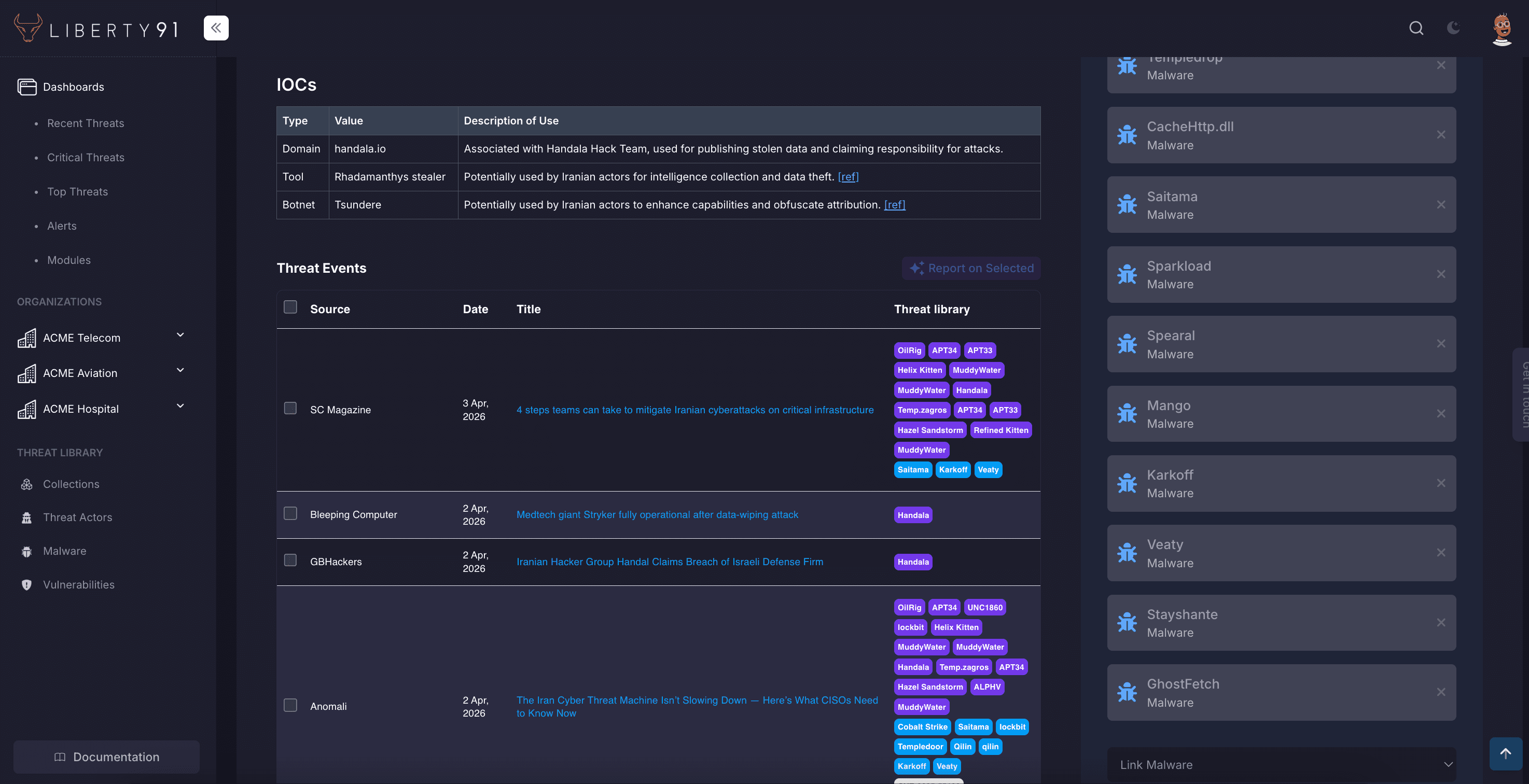Open the Link Malware dropdown

click(1282, 765)
